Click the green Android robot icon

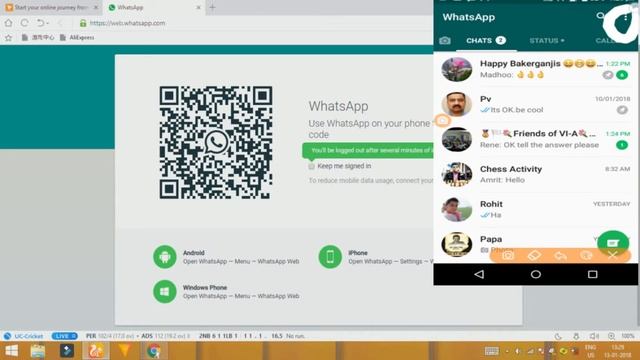(164, 257)
